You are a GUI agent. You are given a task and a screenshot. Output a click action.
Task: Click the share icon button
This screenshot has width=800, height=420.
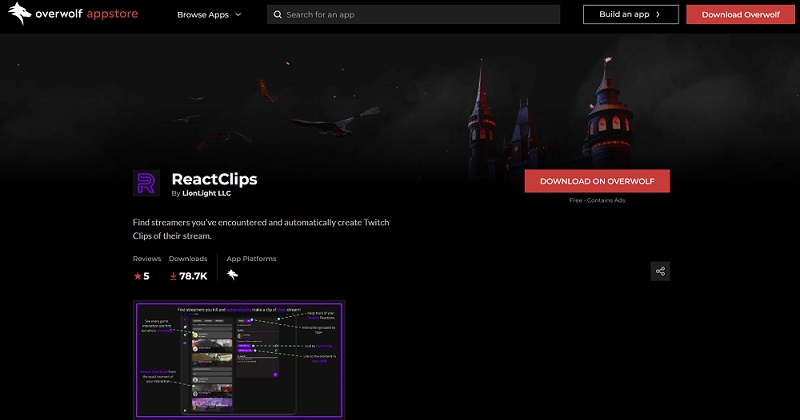(659, 271)
